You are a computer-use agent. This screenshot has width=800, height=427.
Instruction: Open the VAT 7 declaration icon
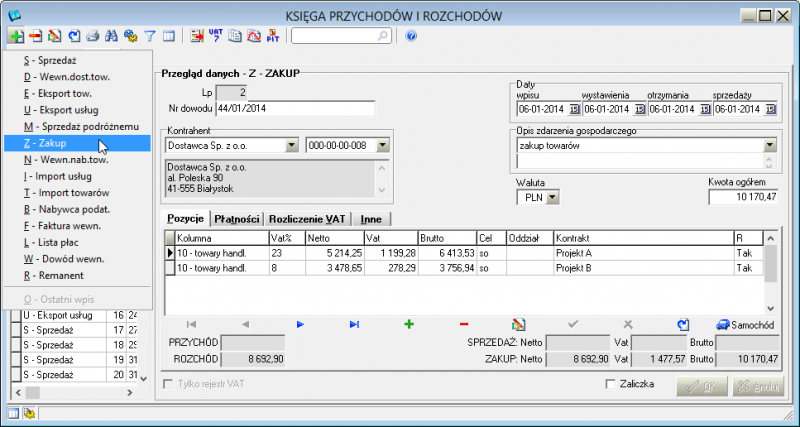click(x=216, y=36)
